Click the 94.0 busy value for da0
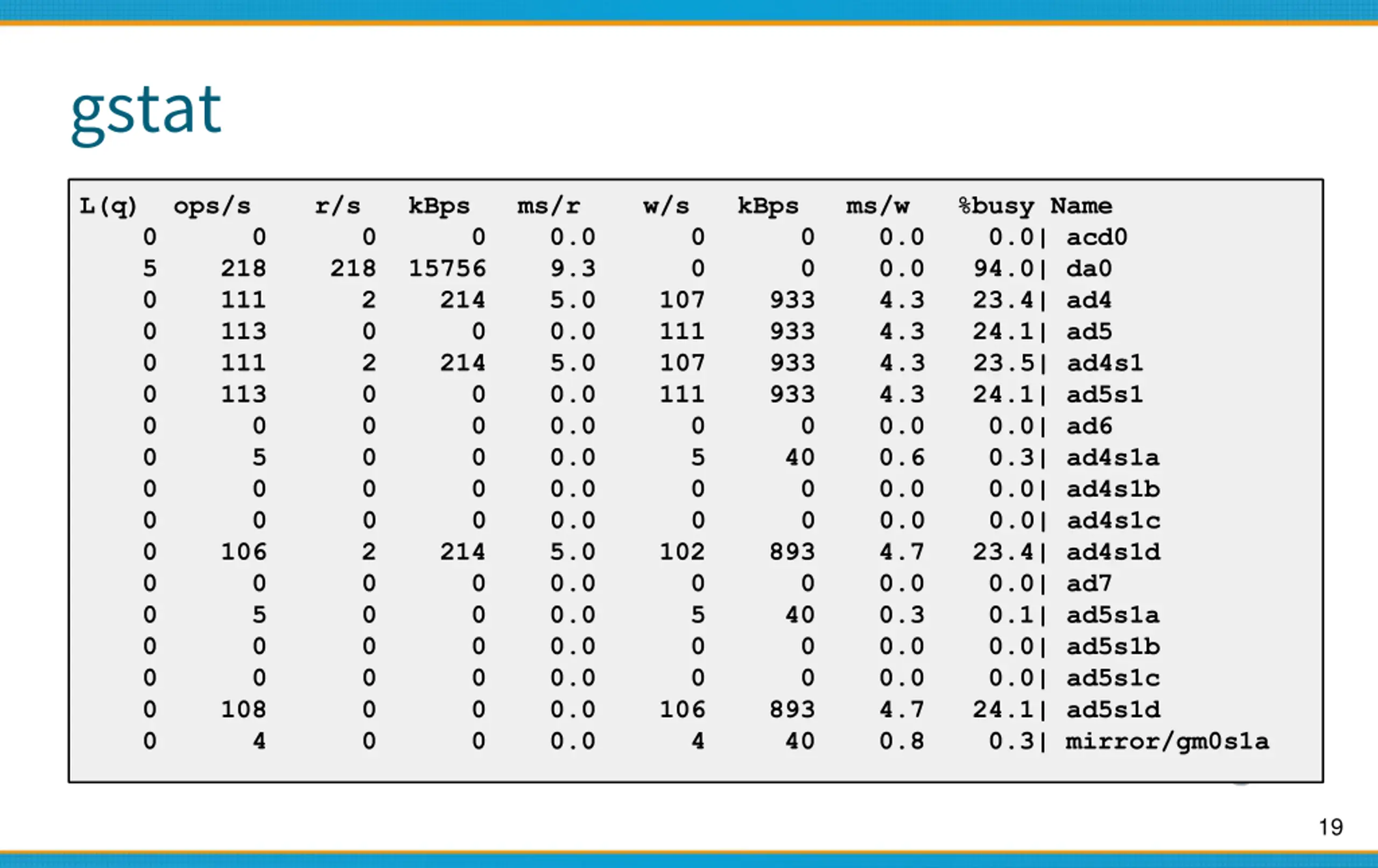 click(x=1004, y=269)
